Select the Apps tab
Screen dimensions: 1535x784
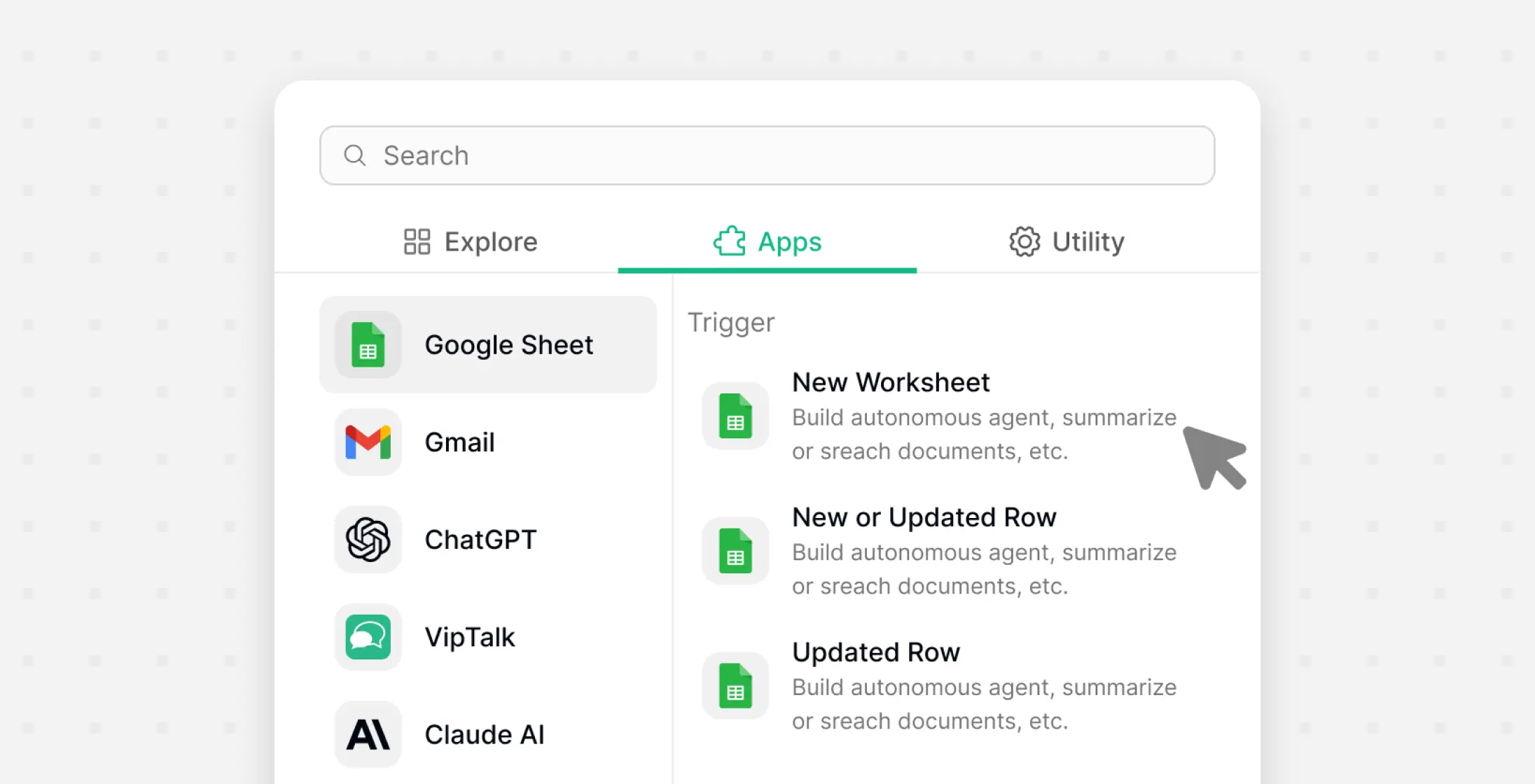click(x=767, y=241)
